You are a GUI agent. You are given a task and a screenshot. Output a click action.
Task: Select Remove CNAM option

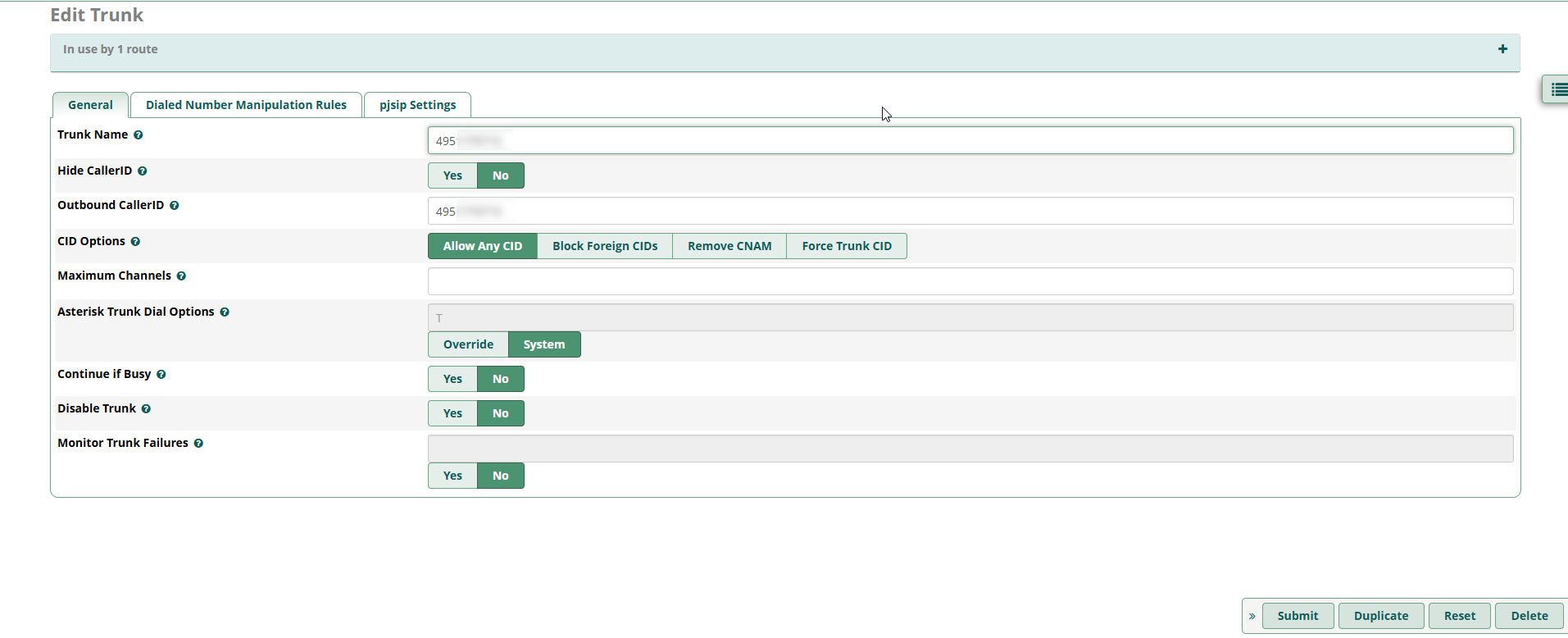(x=729, y=246)
